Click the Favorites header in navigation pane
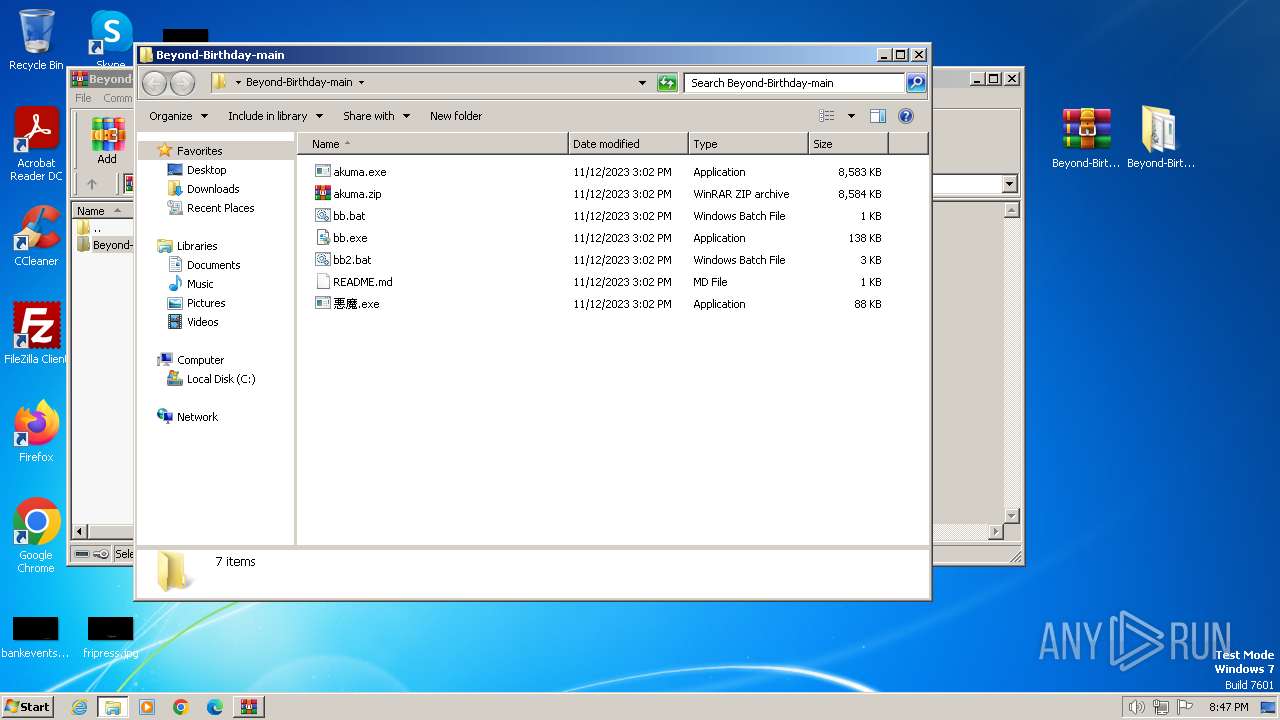Screen dimensions: 1280x720 pyautogui.click(x=190, y=151)
